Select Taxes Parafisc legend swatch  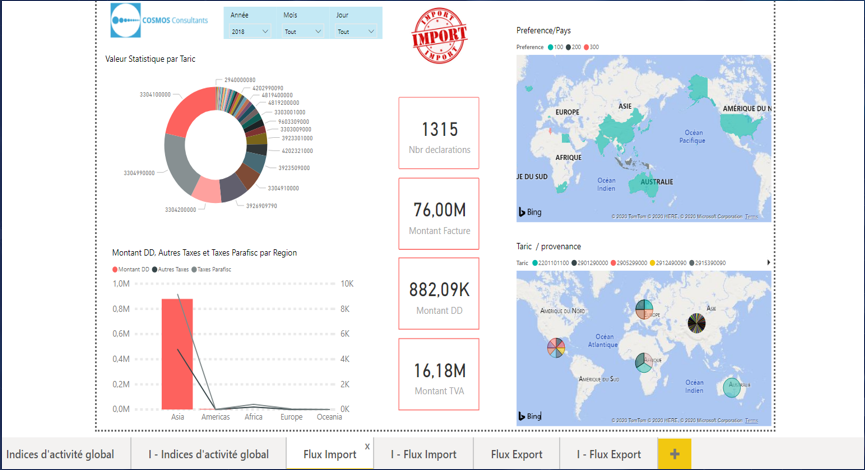pyautogui.click(x=194, y=269)
